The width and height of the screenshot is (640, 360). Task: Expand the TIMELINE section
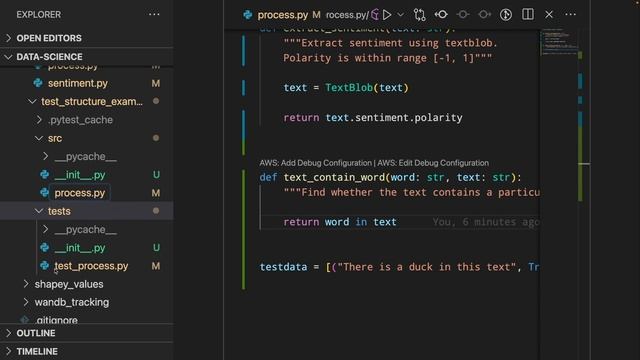87,351
